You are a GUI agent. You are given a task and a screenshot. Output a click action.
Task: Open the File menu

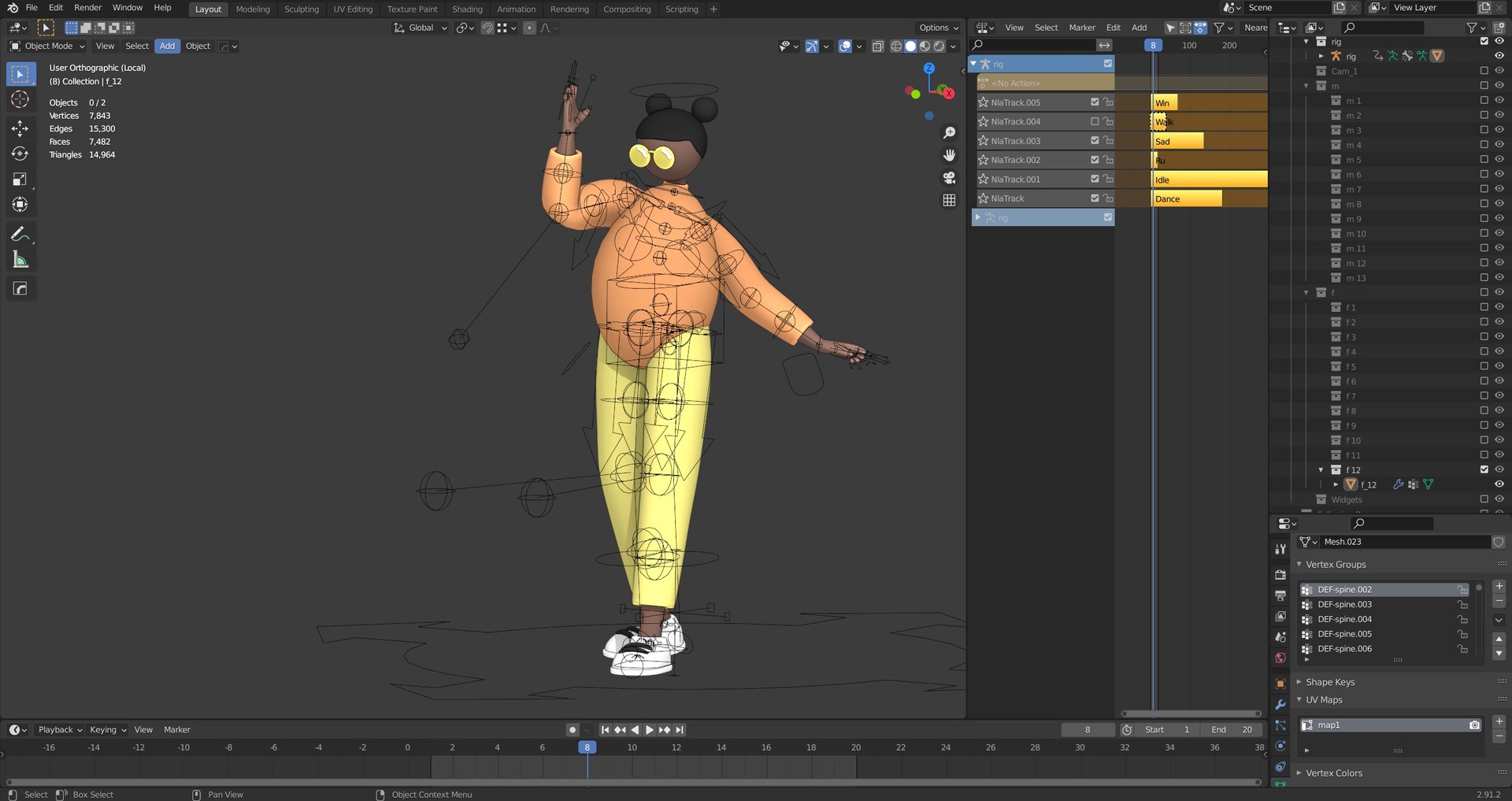[31, 8]
